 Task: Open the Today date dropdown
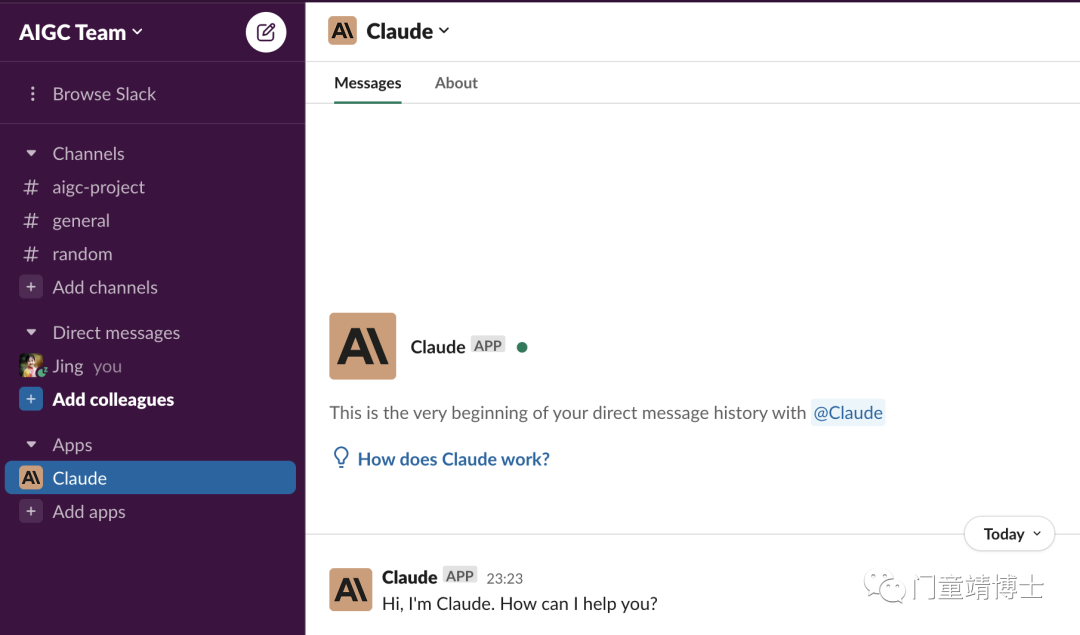(1010, 534)
